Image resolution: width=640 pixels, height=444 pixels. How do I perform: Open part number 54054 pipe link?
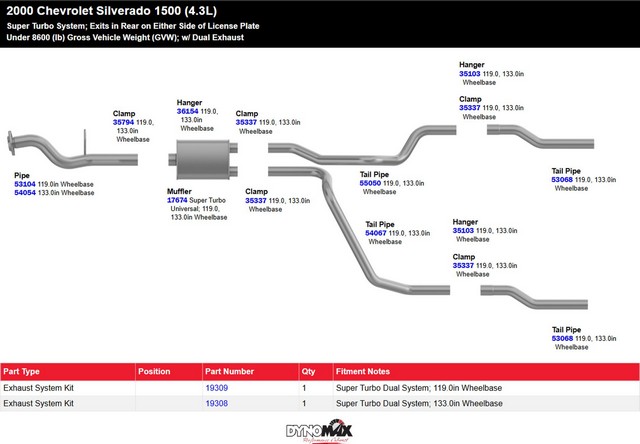[25, 193]
